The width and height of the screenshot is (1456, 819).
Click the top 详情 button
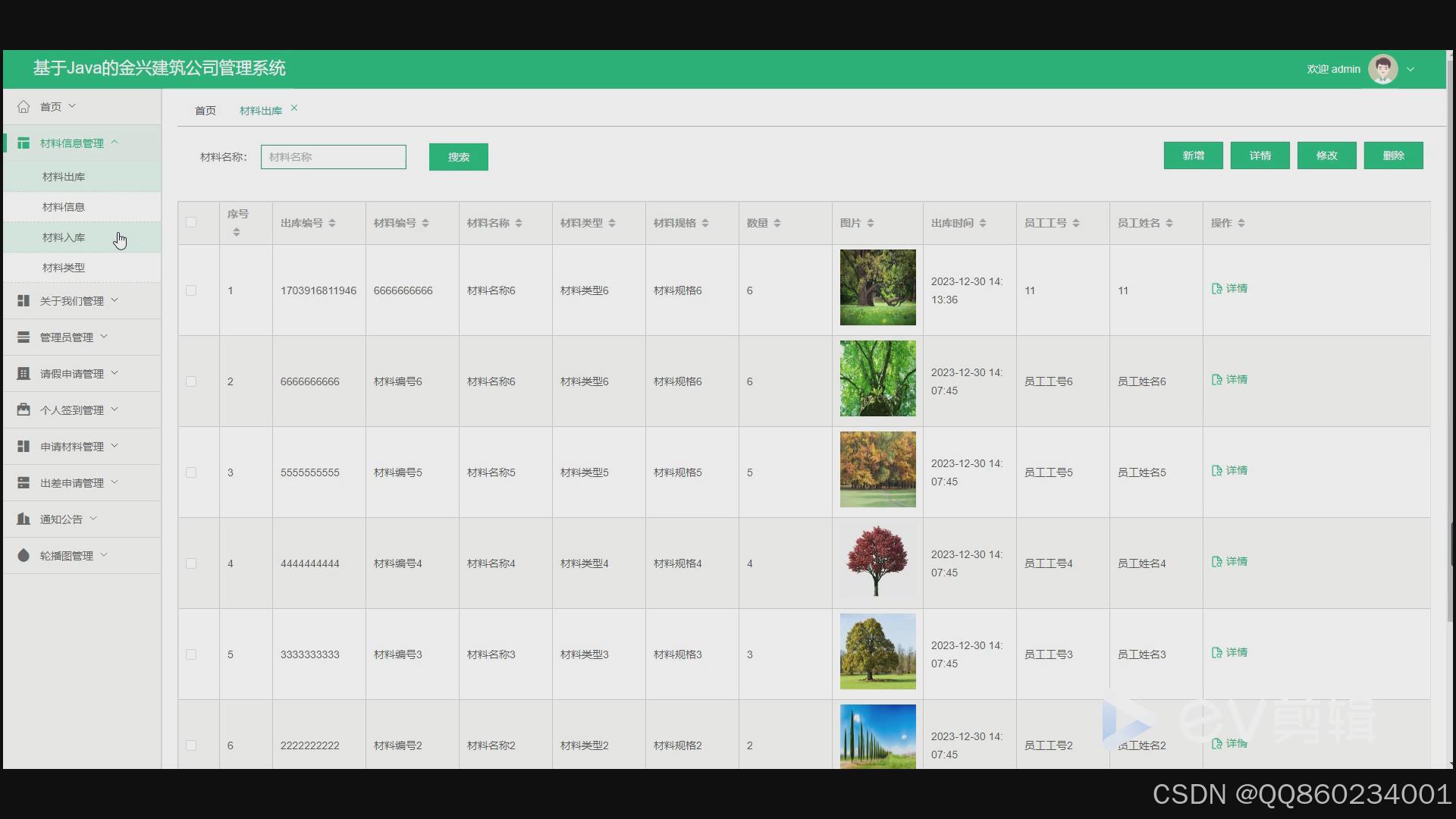(x=1260, y=155)
